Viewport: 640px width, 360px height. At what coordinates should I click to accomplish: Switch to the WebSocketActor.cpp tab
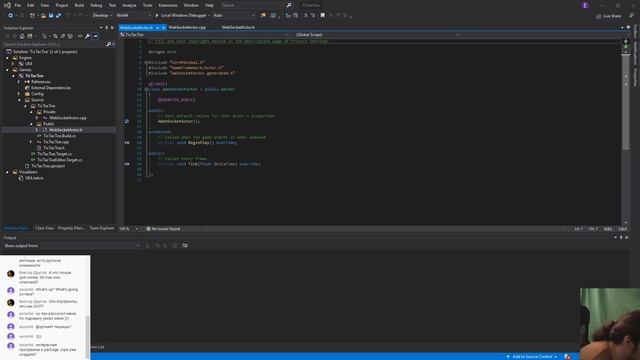(187, 28)
